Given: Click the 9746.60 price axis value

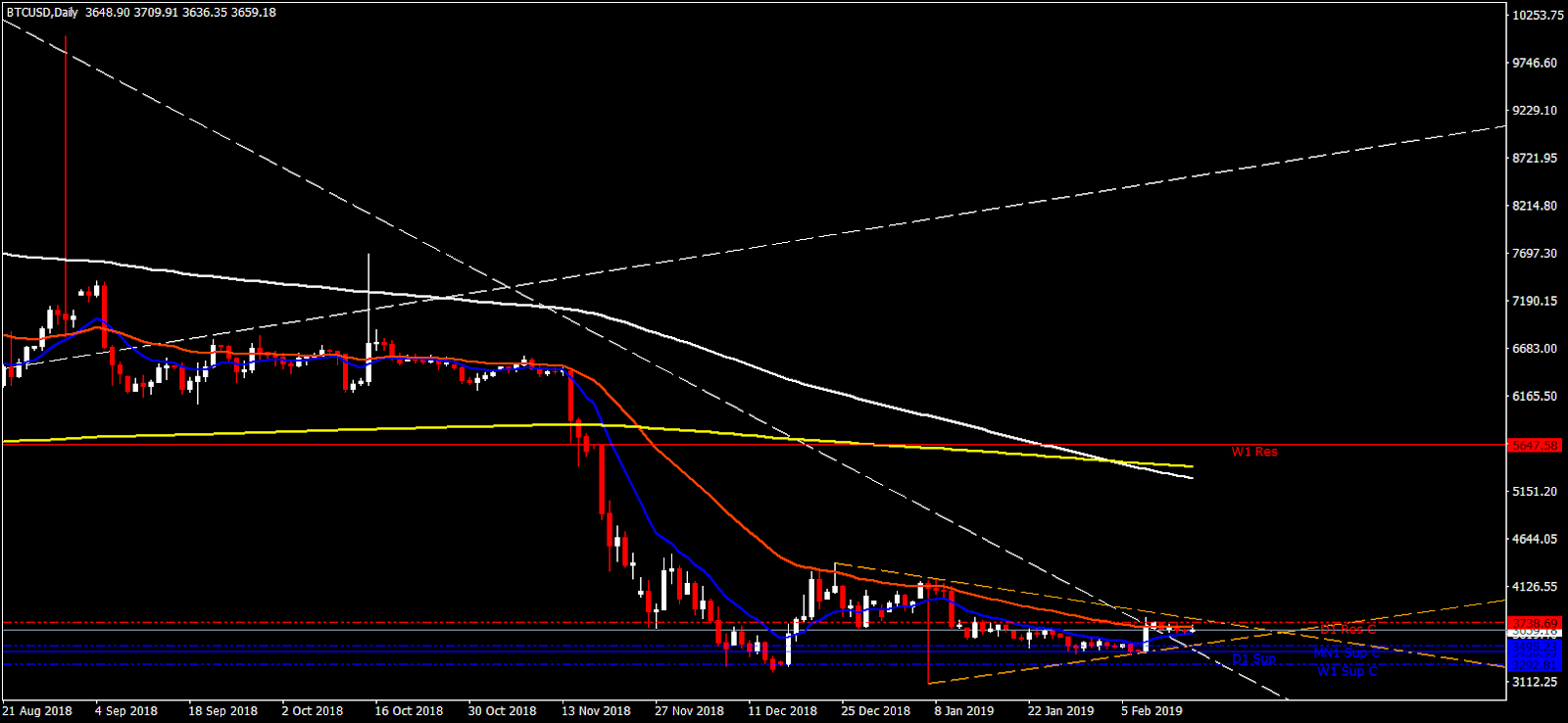Looking at the screenshot, I should pos(1535,63).
